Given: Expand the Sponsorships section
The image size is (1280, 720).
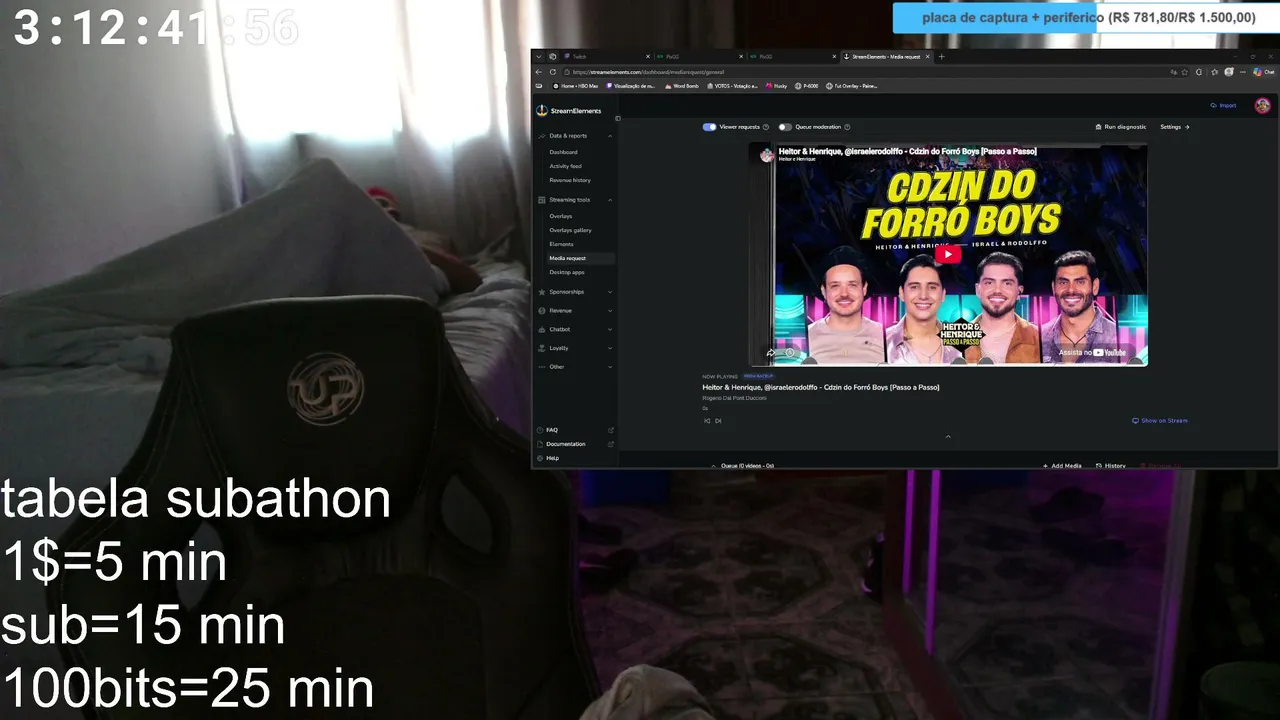Looking at the screenshot, I should pos(610,292).
